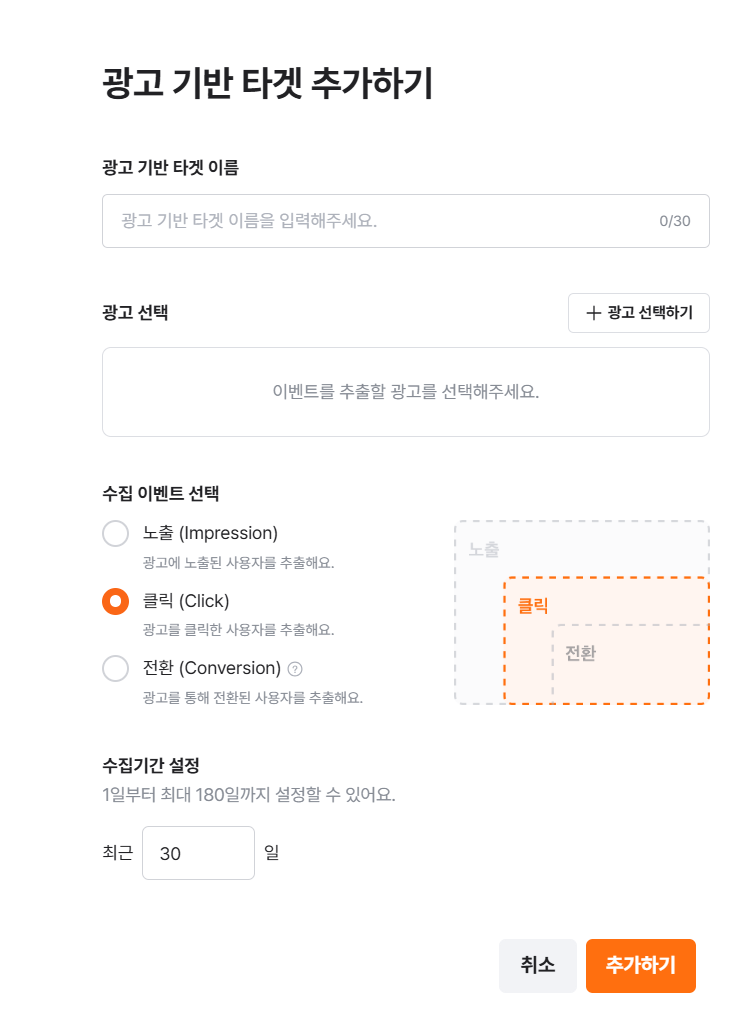
Task: Click the 1일부터 최대 180일까지 hint text
Action: pyautogui.click(x=248, y=795)
